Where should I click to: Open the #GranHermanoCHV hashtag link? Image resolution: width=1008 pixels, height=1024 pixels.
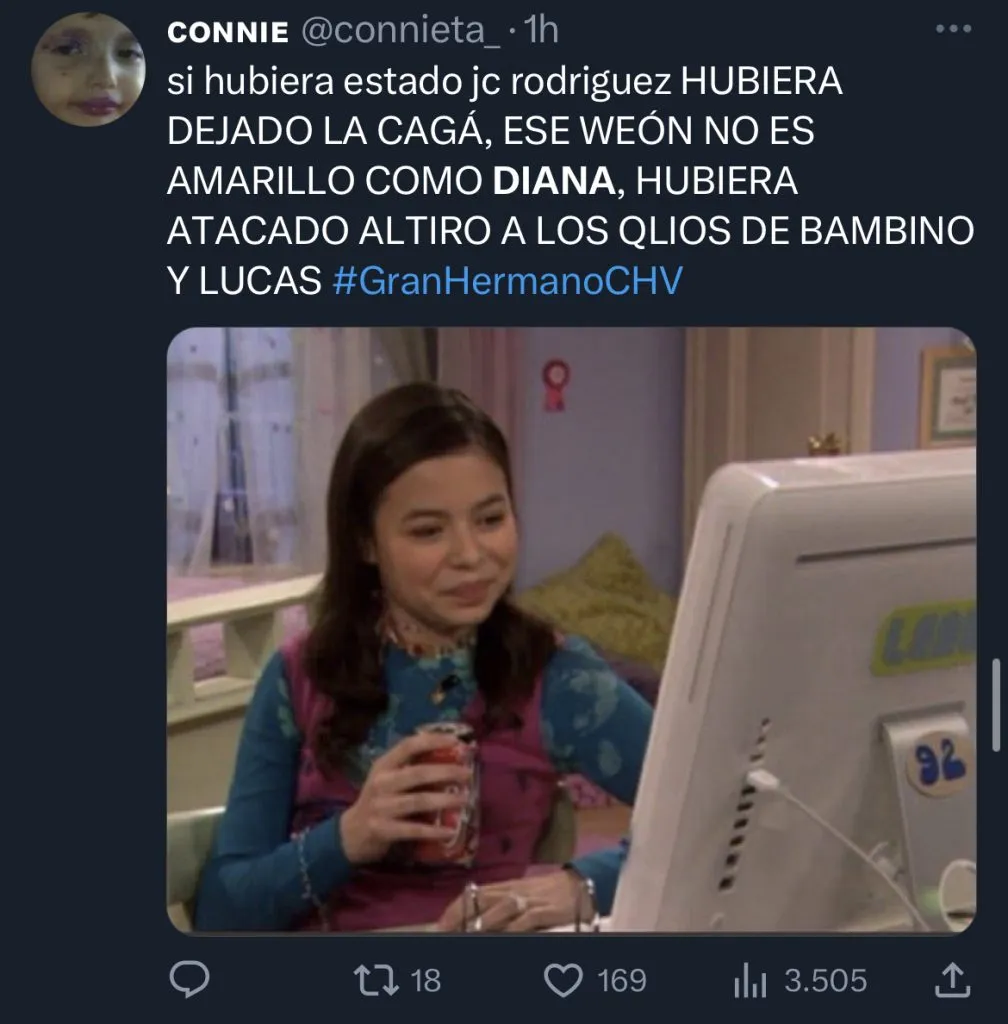pos(507,280)
